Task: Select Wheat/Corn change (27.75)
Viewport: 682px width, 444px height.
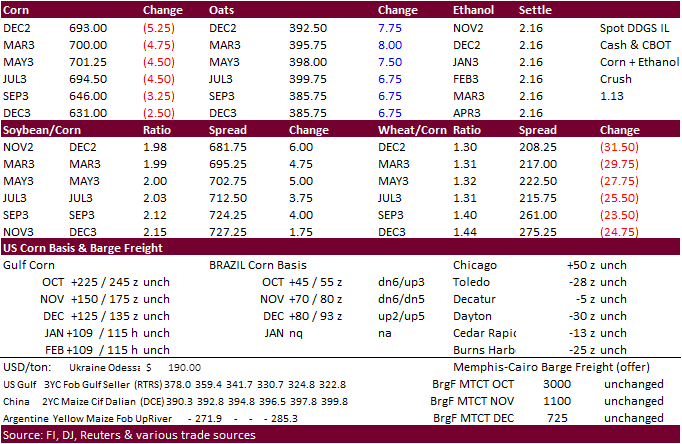Action: point(619,181)
